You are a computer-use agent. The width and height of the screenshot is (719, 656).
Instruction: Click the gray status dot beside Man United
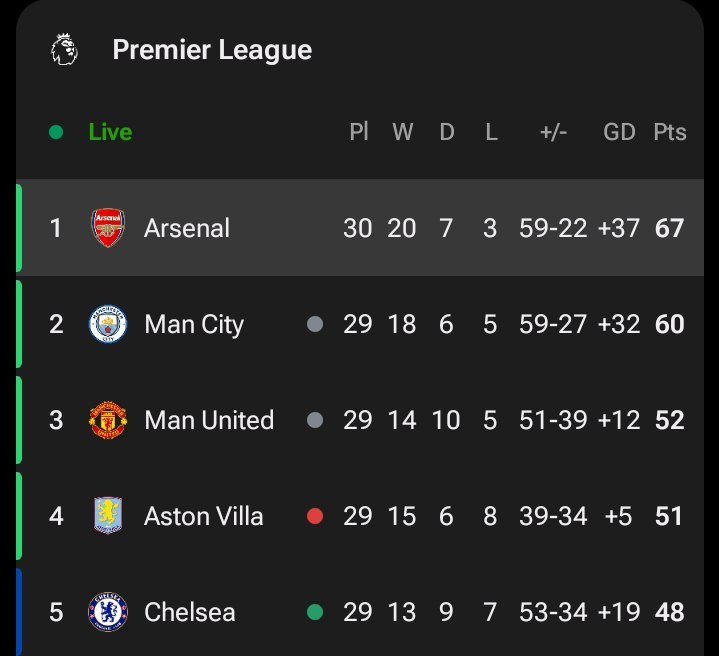click(x=315, y=420)
